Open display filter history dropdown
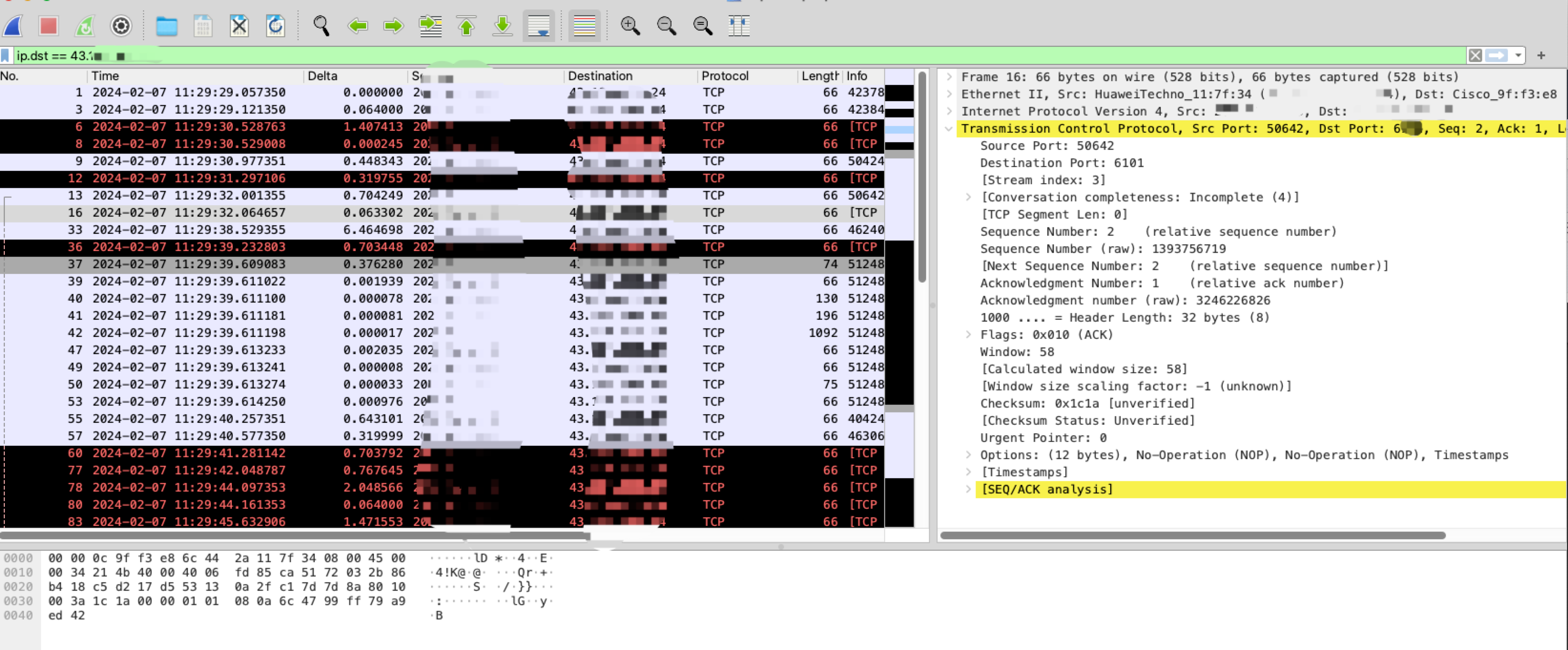Image resolution: width=1568 pixels, height=650 pixels. pyautogui.click(x=1518, y=55)
